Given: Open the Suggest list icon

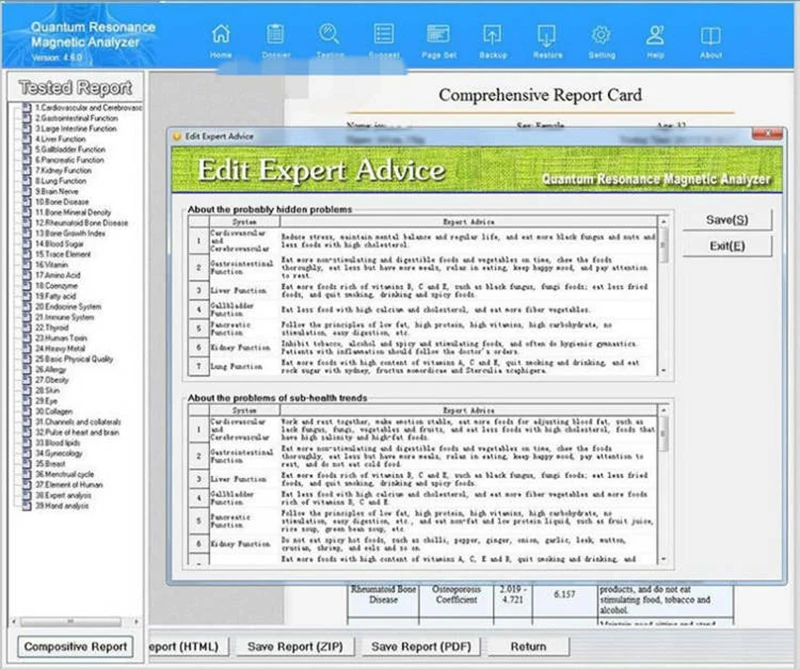Looking at the screenshot, I should pos(384,34).
